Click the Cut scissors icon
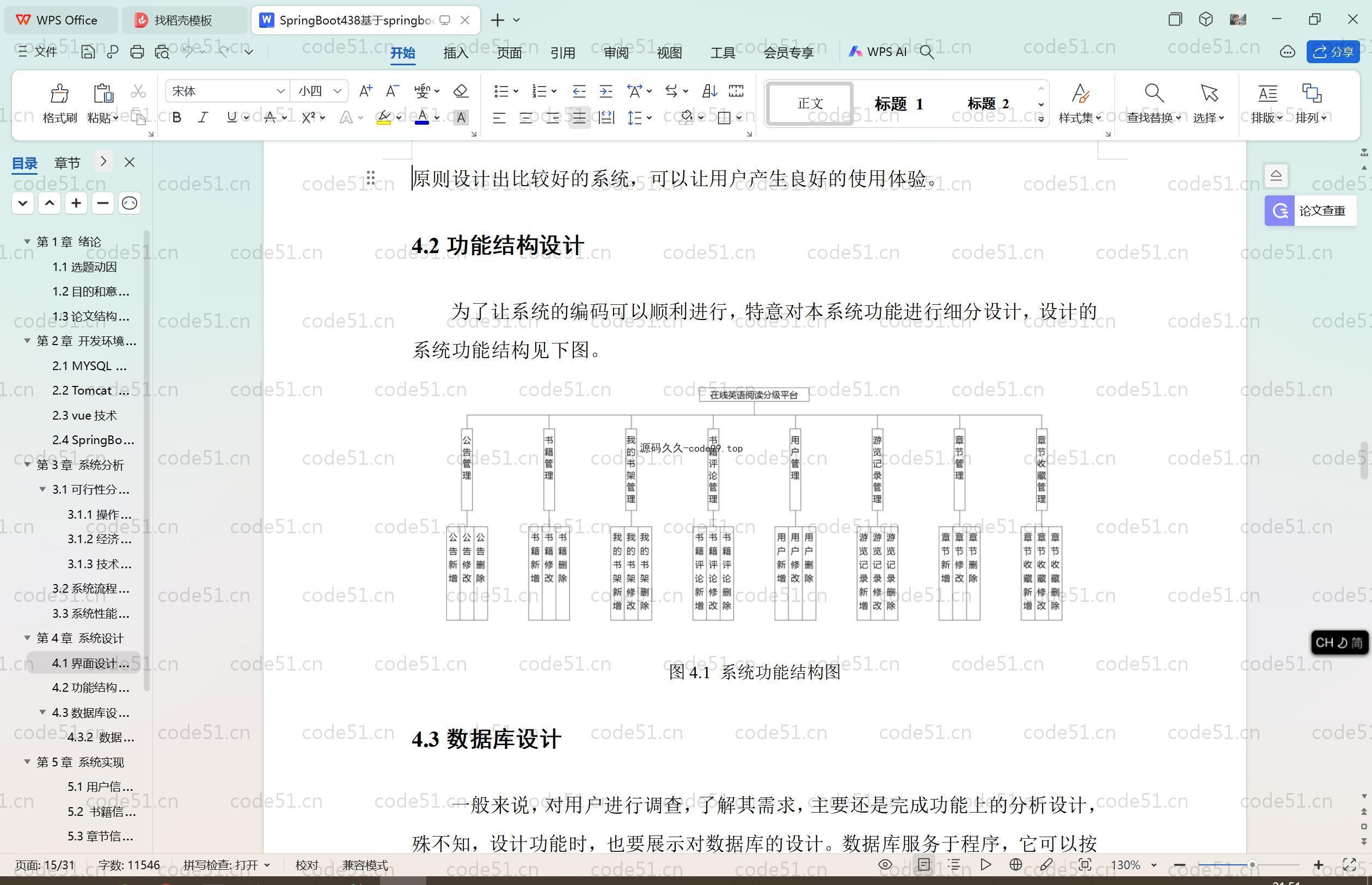The height and width of the screenshot is (885, 1372). [138, 91]
